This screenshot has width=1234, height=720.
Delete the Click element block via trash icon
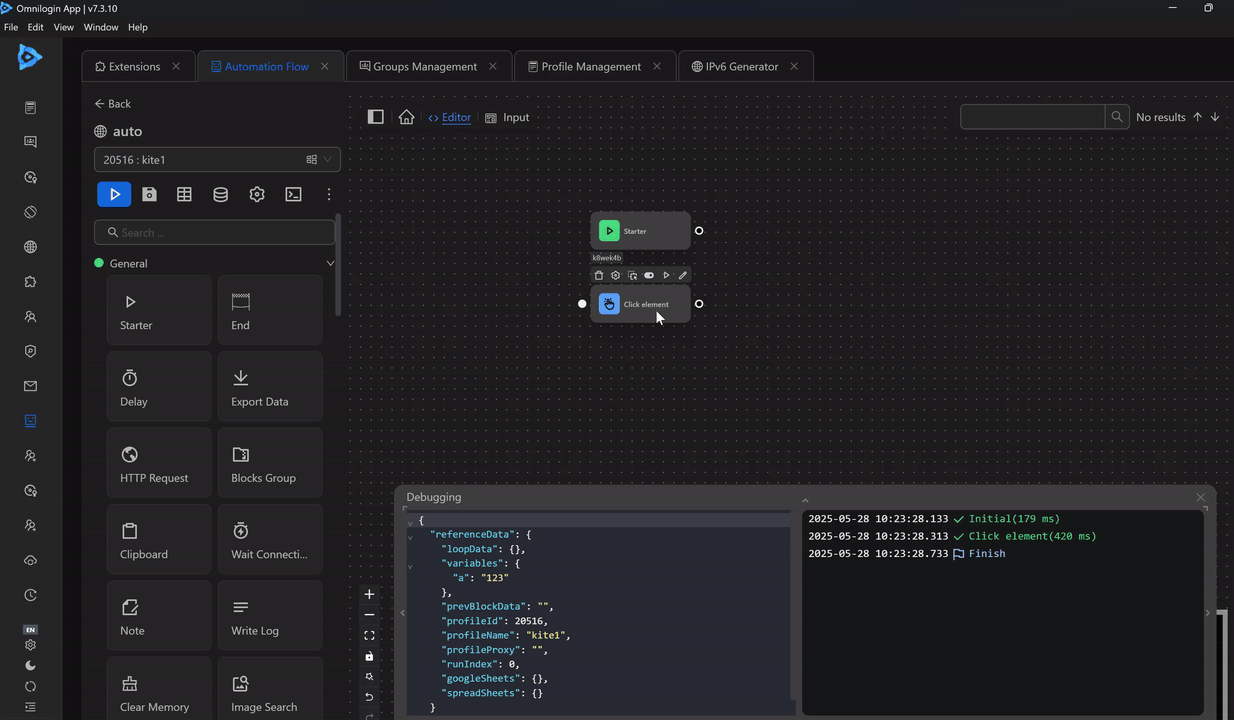coord(599,275)
